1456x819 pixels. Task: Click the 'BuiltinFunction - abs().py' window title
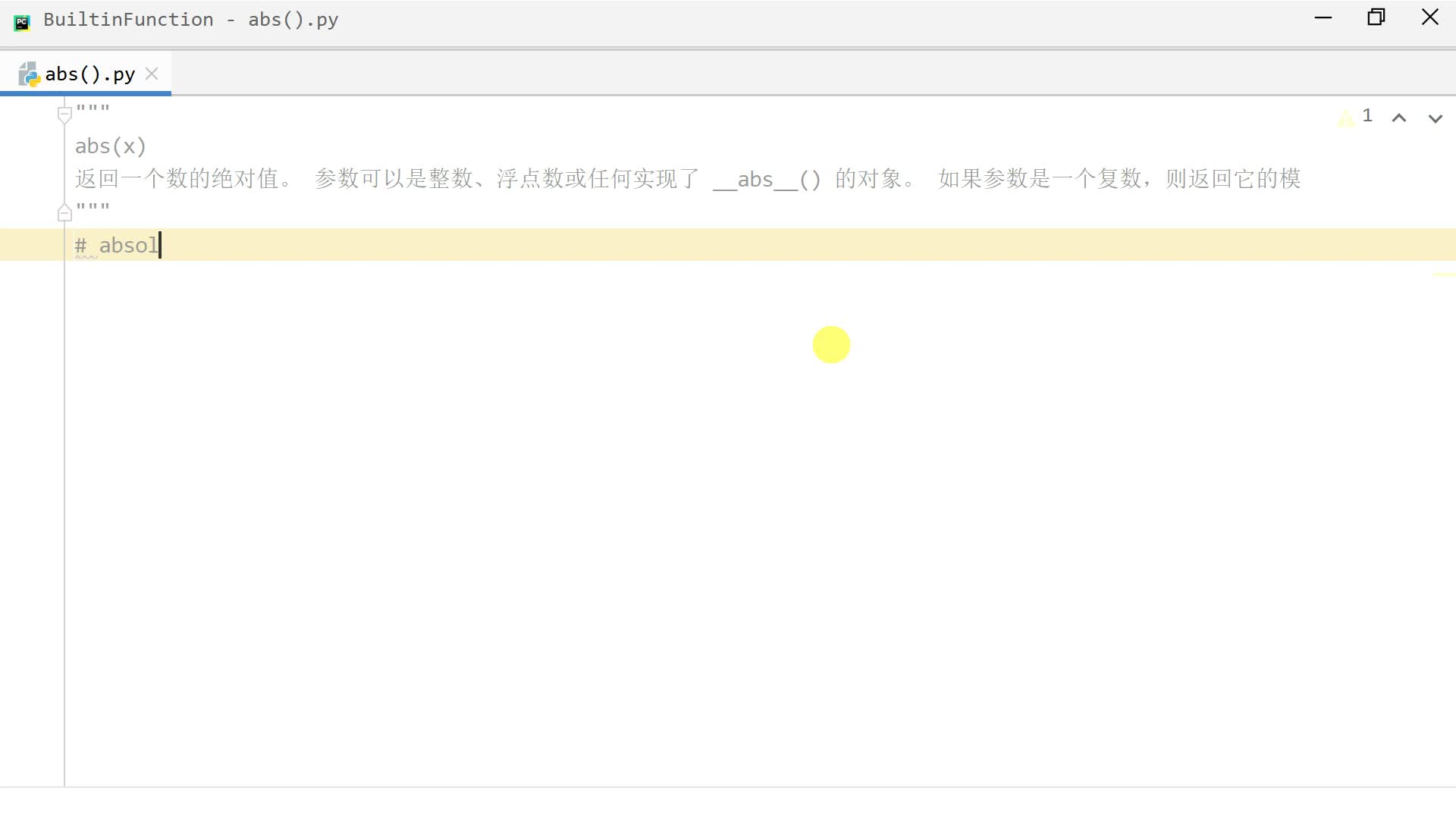point(190,20)
